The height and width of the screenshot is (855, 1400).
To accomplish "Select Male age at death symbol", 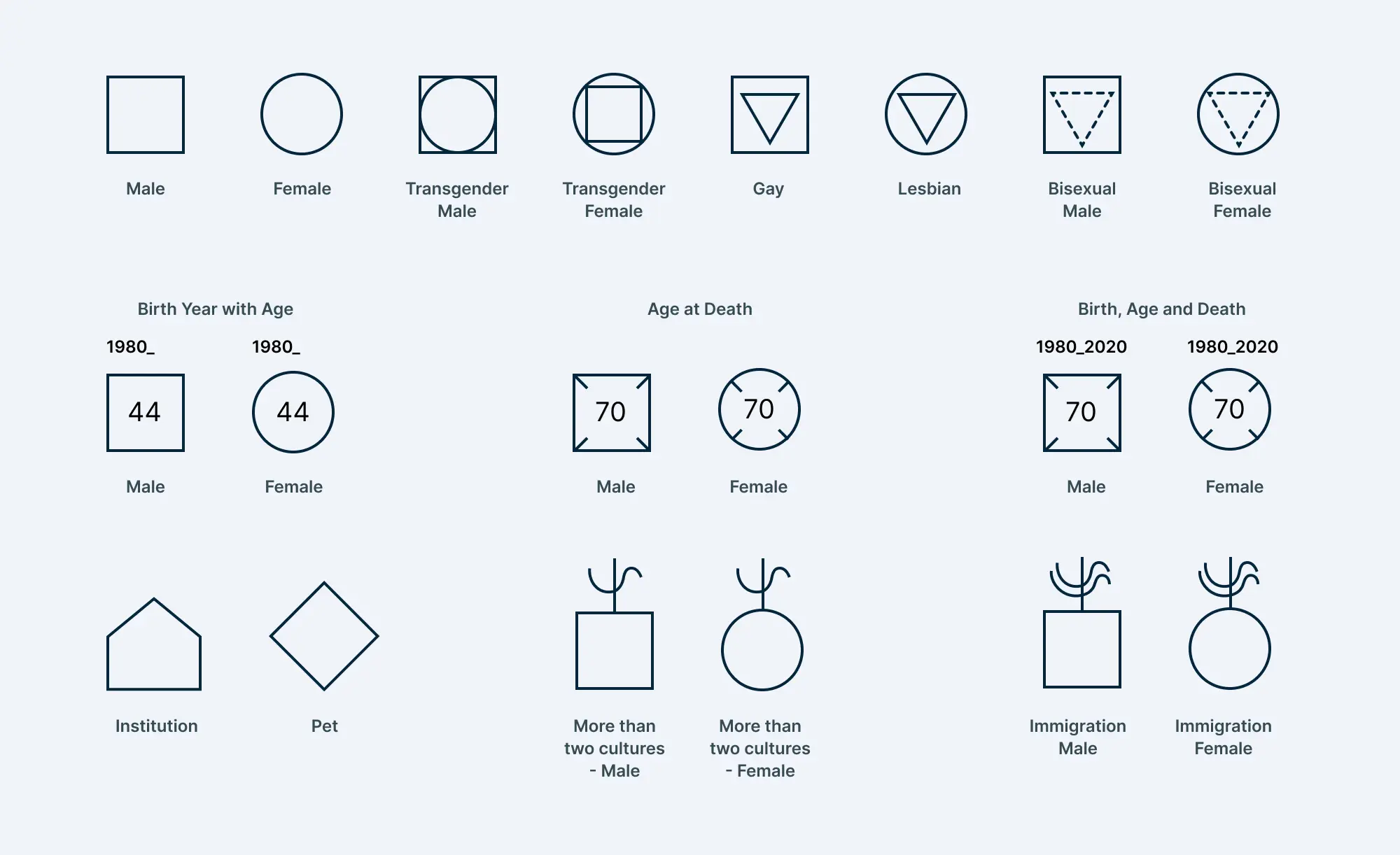I will click(x=613, y=411).
